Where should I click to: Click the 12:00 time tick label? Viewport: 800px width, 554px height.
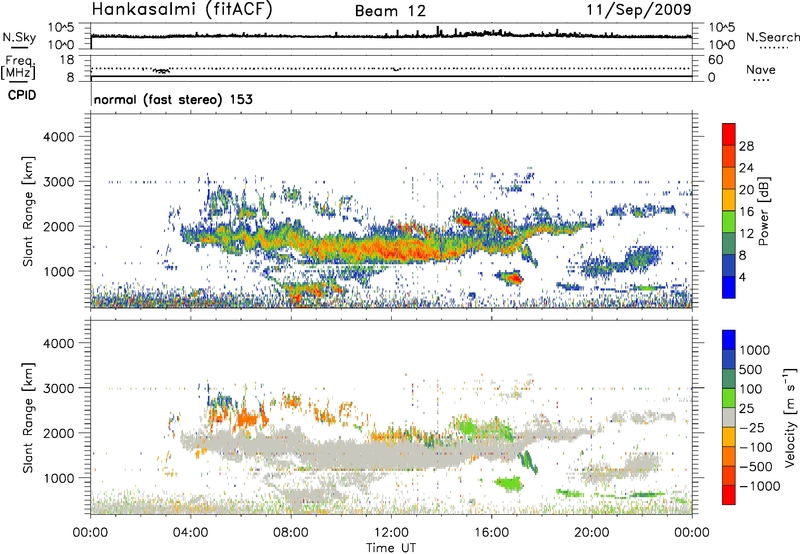click(391, 533)
